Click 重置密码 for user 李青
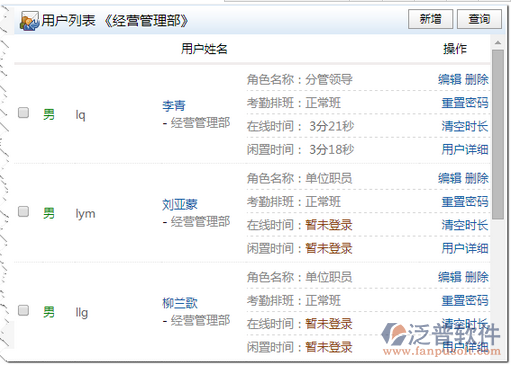511x367 pixels. click(465, 103)
